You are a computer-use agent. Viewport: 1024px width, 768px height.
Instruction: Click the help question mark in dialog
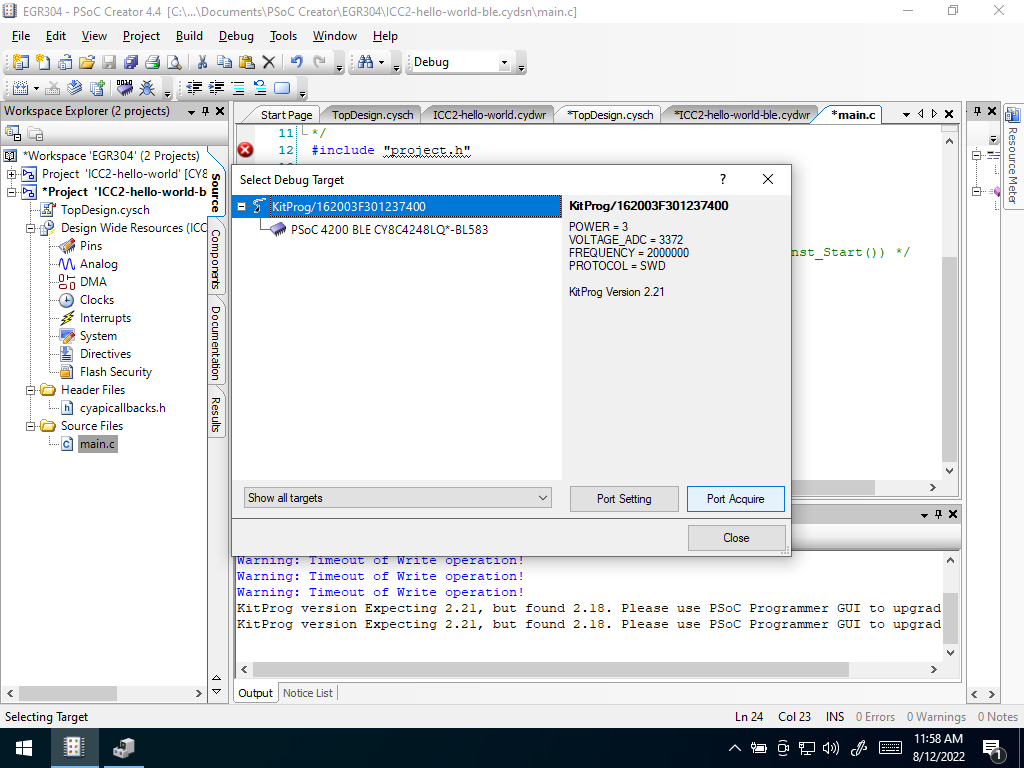pos(723,179)
